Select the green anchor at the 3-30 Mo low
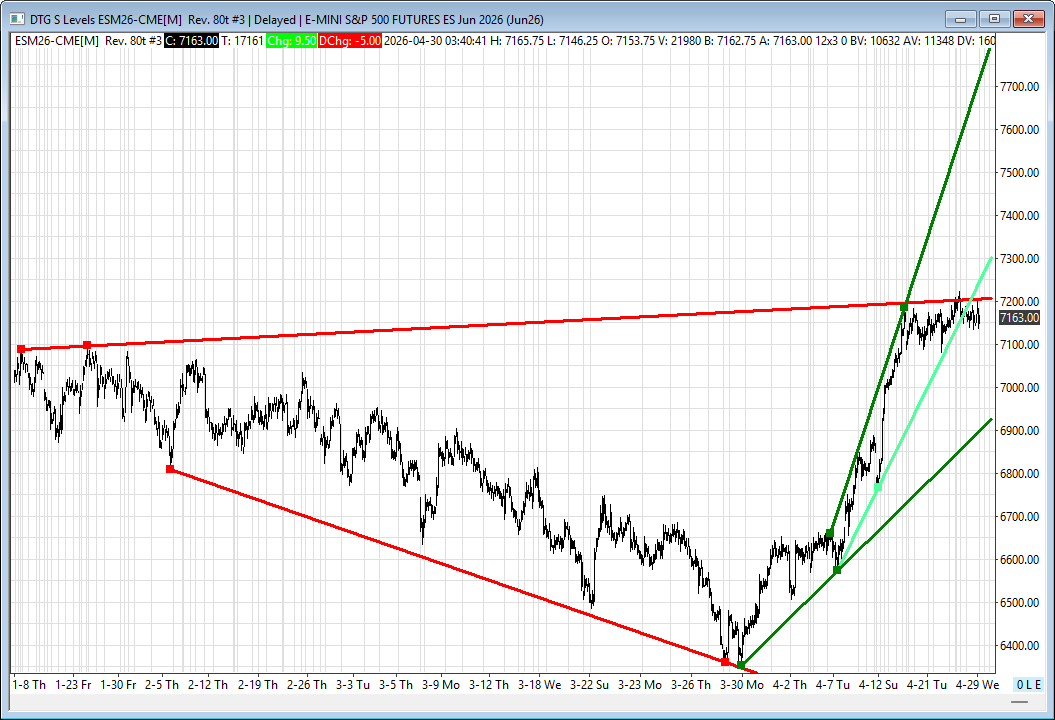Viewport: 1055px width, 720px height. pos(740,665)
